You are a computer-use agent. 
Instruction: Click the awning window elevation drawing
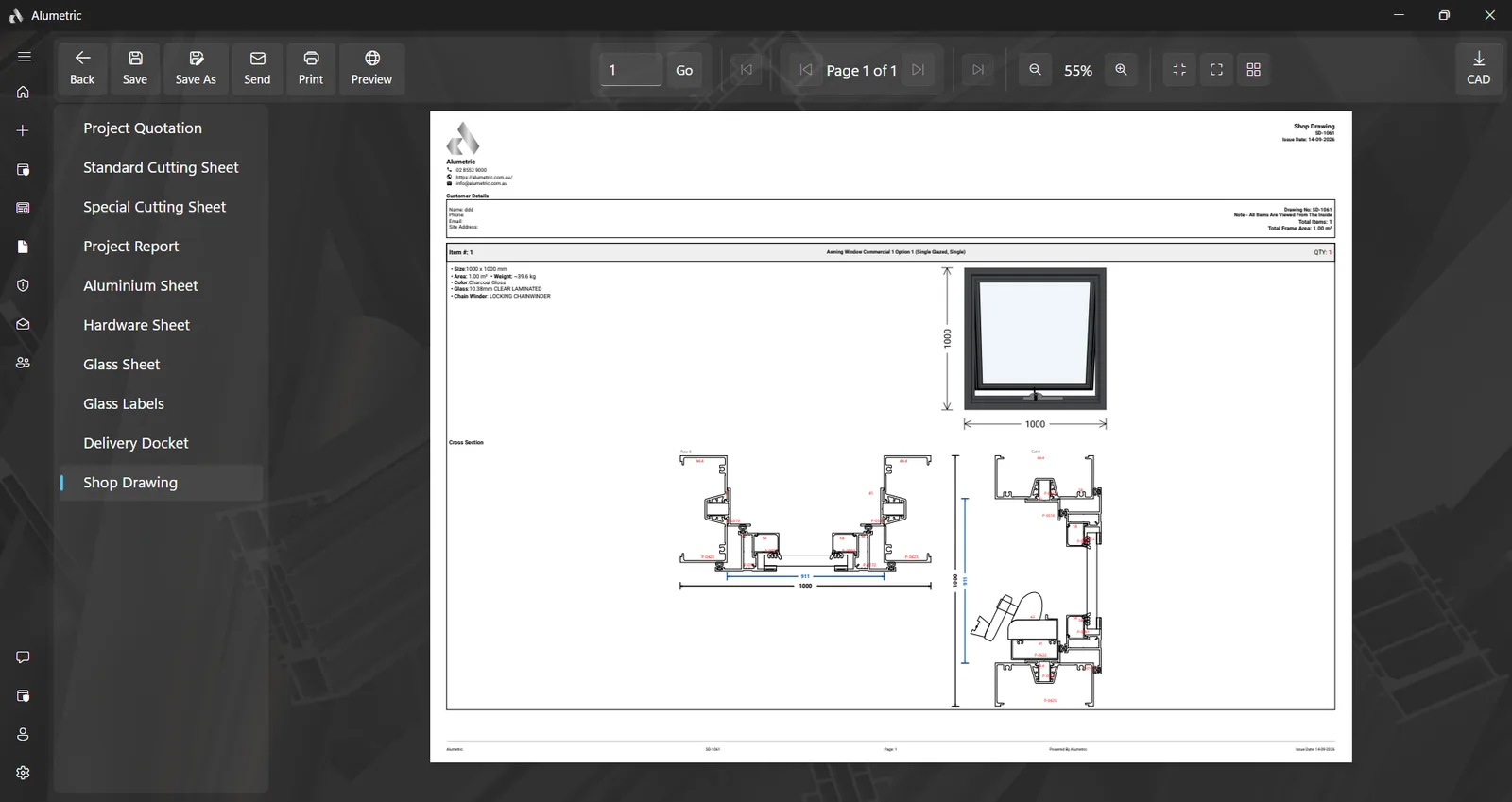1035,338
